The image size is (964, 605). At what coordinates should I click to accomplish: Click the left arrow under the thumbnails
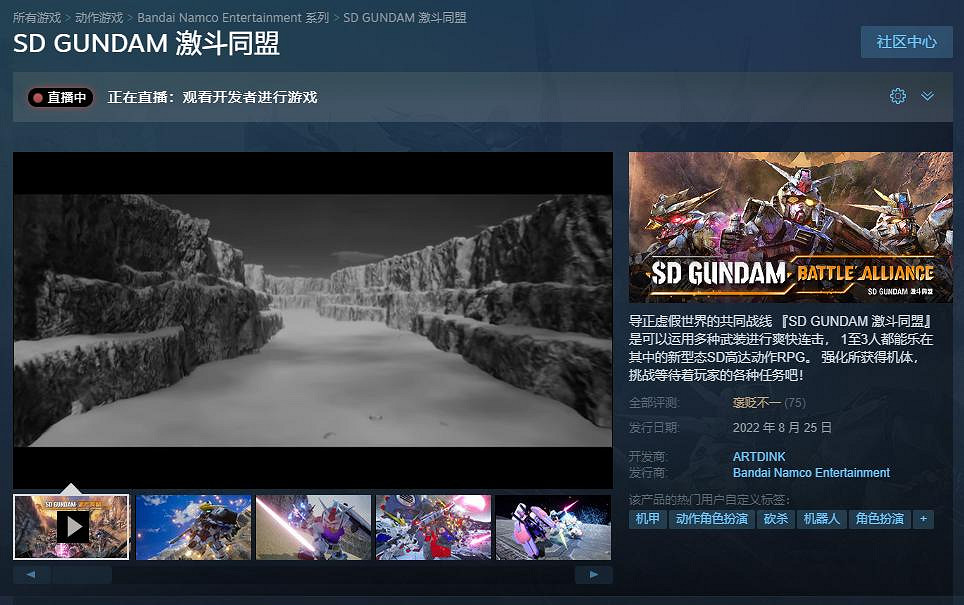coord(31,575)
